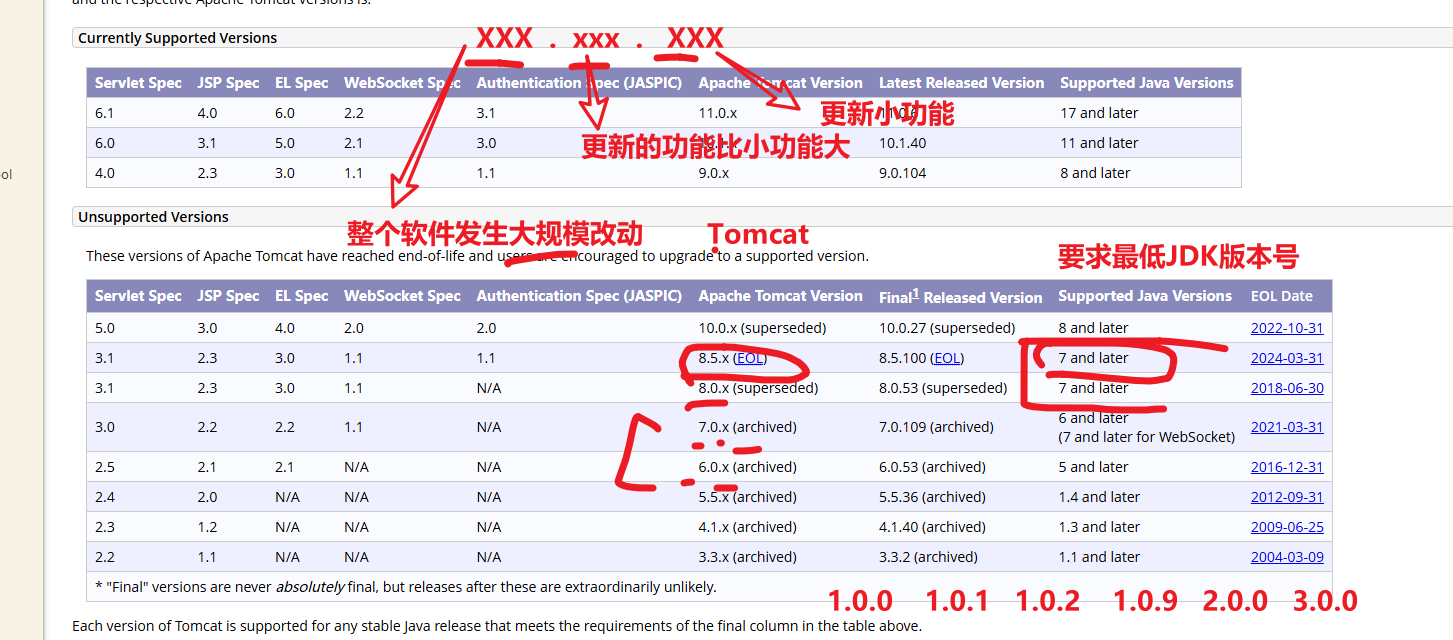Open the 2016-12-31 EOL date link
The width and height of the screenshot is (1453, 640).
click(x=1287, y=467)
